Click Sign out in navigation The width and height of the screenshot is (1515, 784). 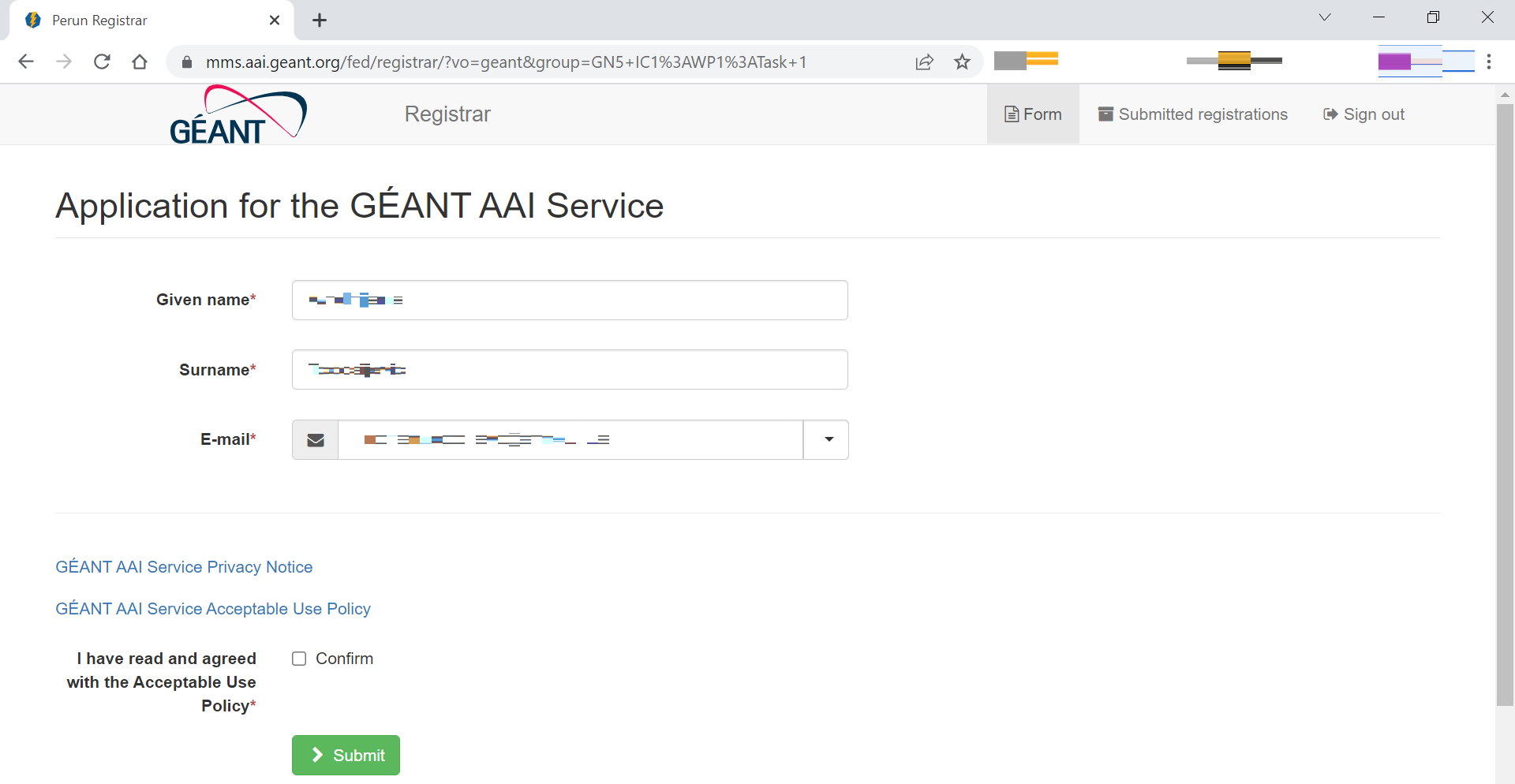(1364, 114)
